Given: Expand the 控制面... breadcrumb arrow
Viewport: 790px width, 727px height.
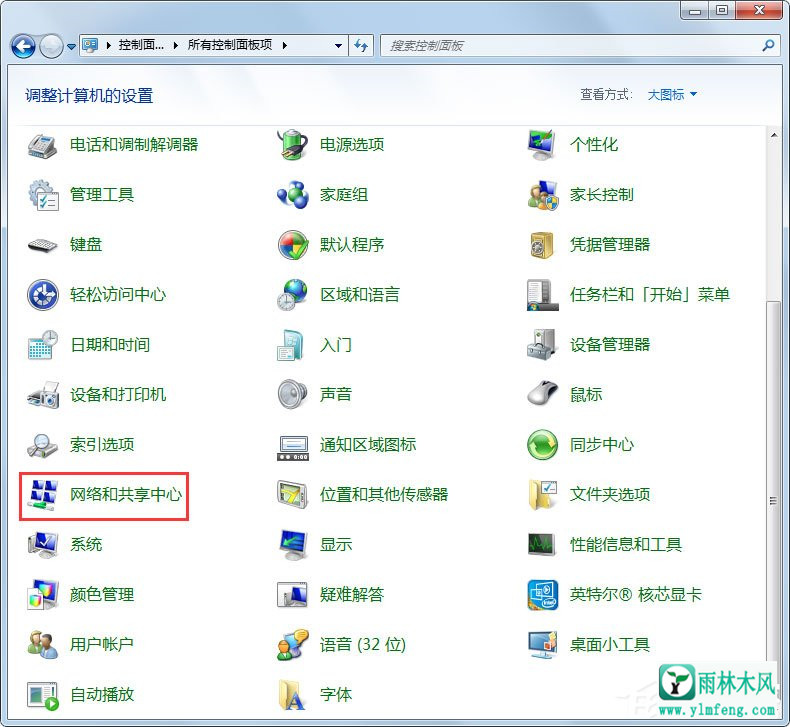Looking at the screenshot, I should point(176,45).
